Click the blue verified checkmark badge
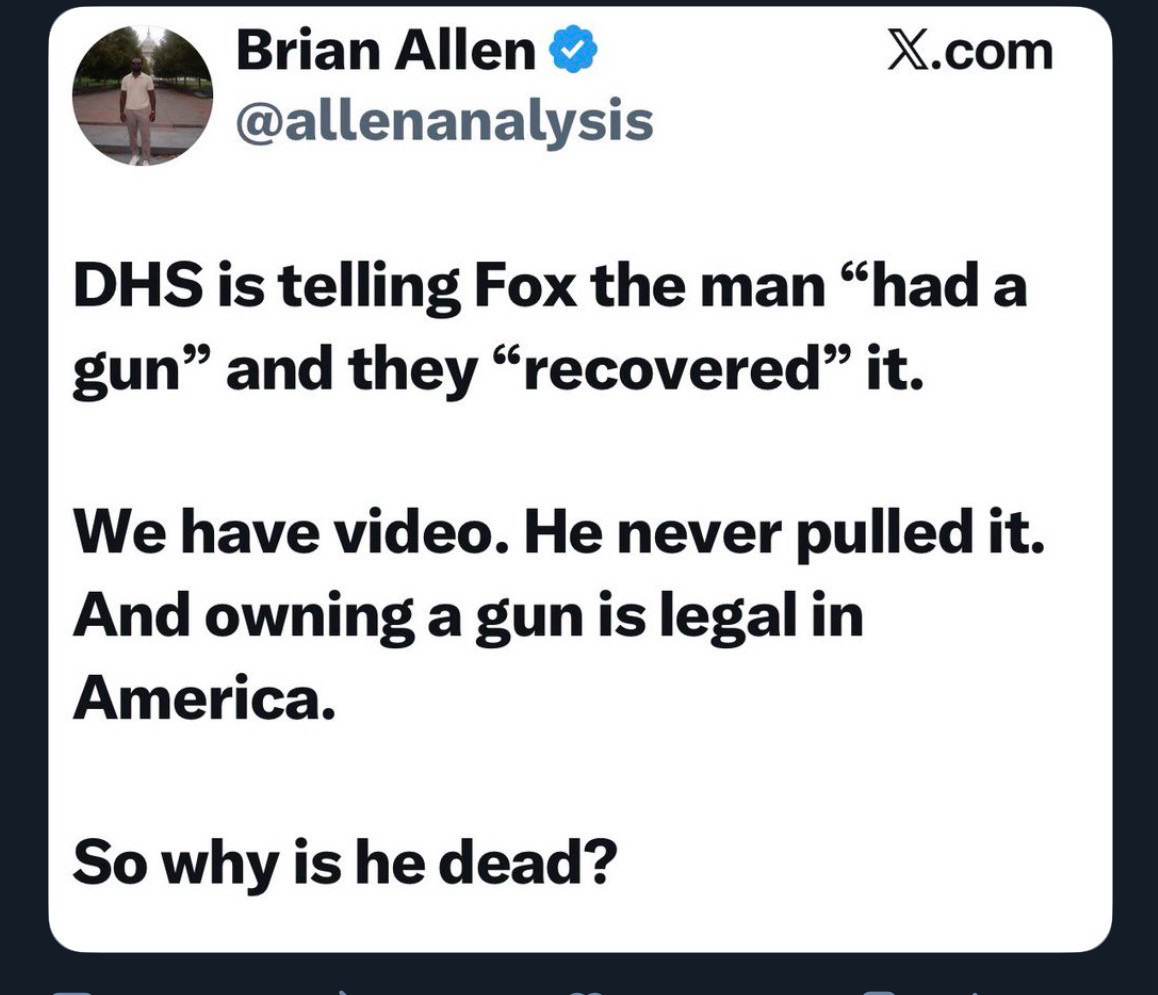Image resolution: width=1158 pixels, height=995 pixels. click(x=572, y=49)
